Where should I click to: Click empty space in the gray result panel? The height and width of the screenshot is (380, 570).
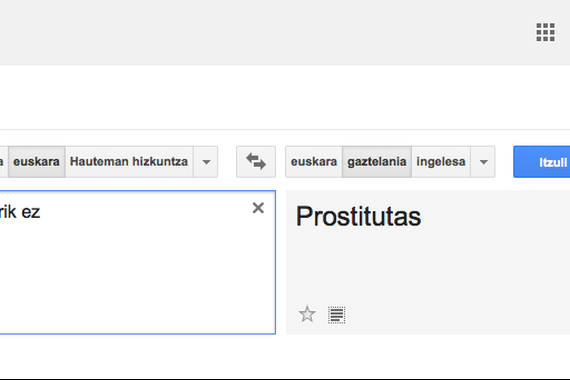[454, 269]
